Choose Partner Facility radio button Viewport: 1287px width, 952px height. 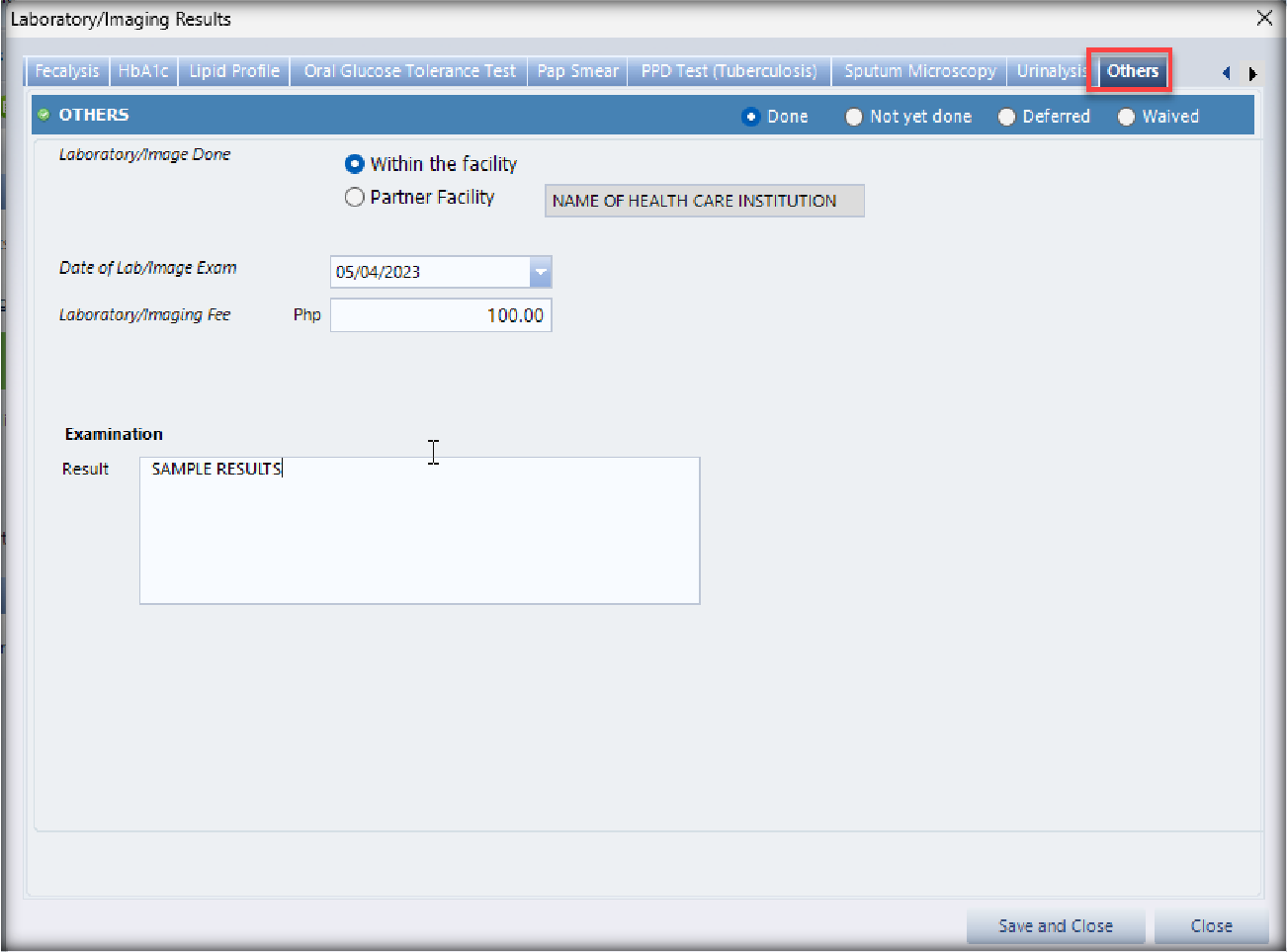[x=355, y=197]
